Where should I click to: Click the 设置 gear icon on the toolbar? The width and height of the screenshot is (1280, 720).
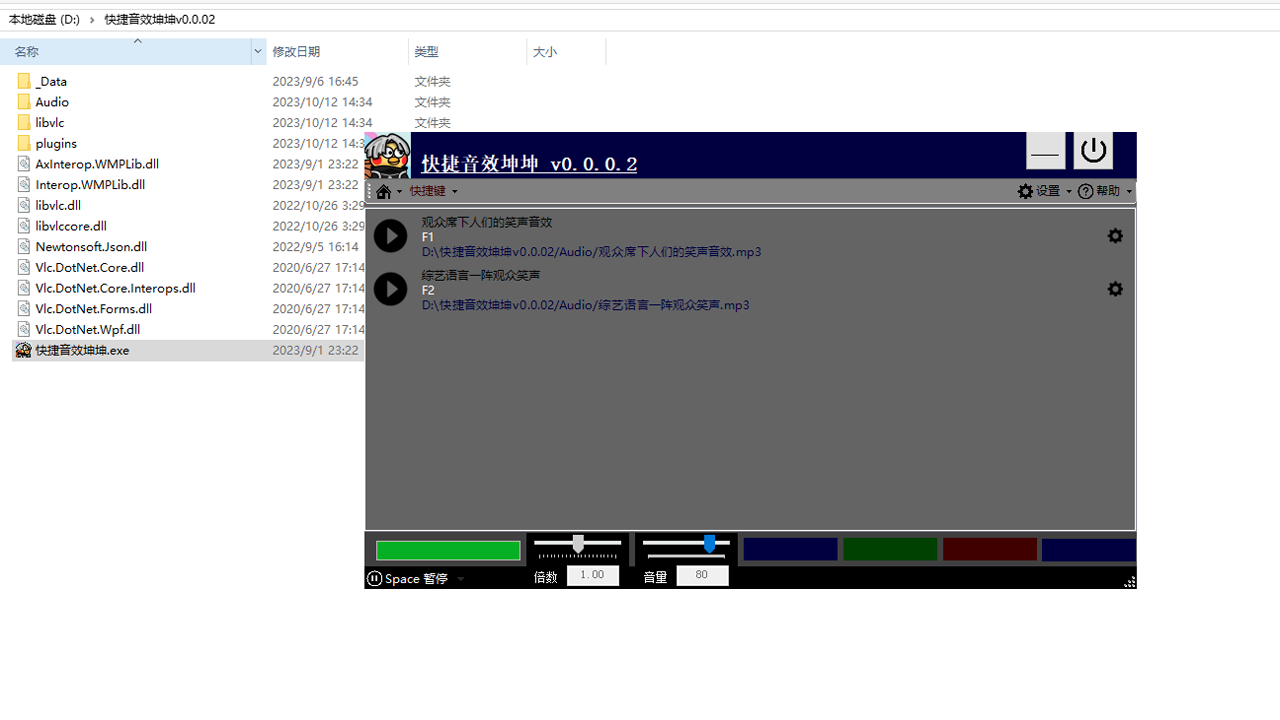(x=1025, y=191)
